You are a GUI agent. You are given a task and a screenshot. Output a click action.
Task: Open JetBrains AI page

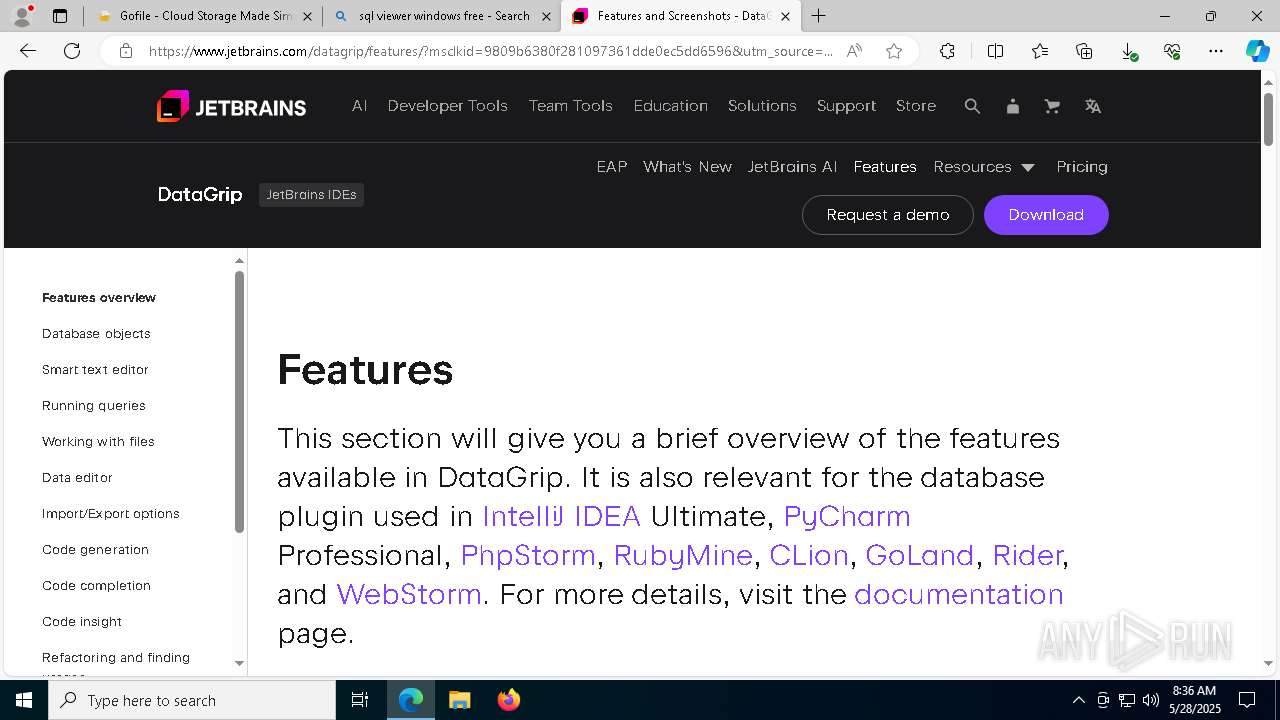click(792, 167)
